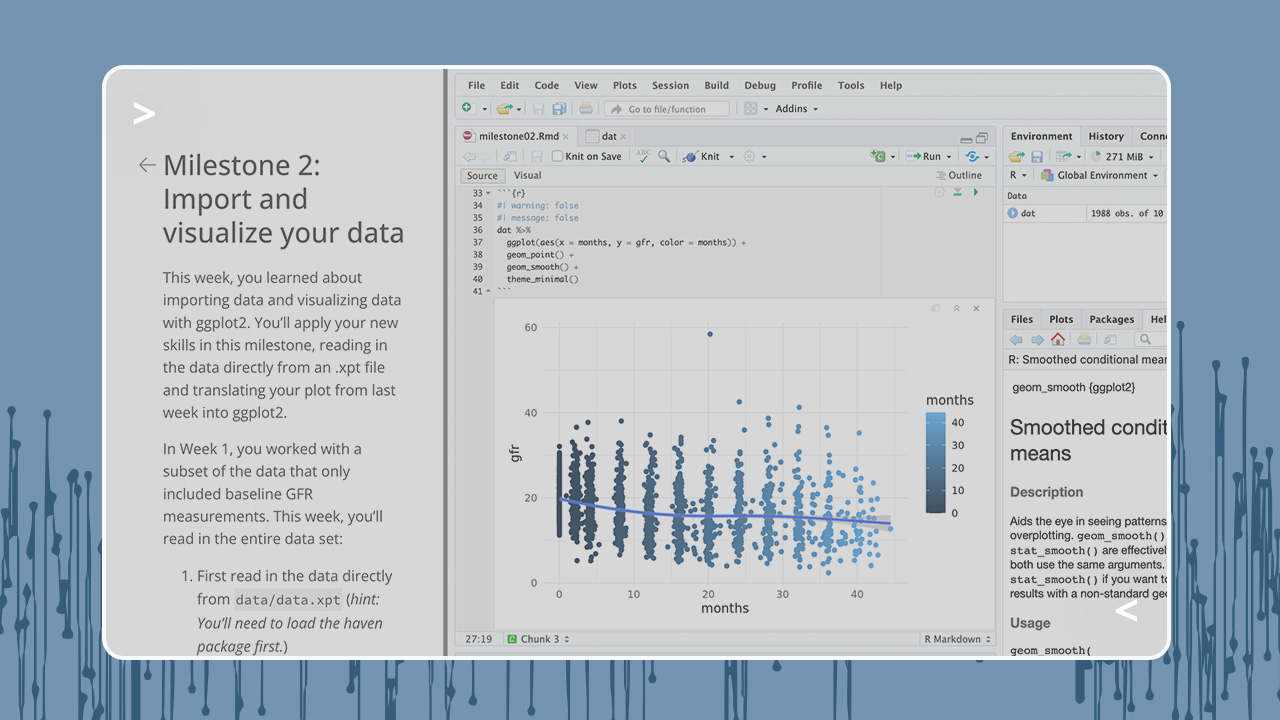This screenshot has width=1280, height=720.
Task: Click the spell check ABC icon
Action: point(643,156)
